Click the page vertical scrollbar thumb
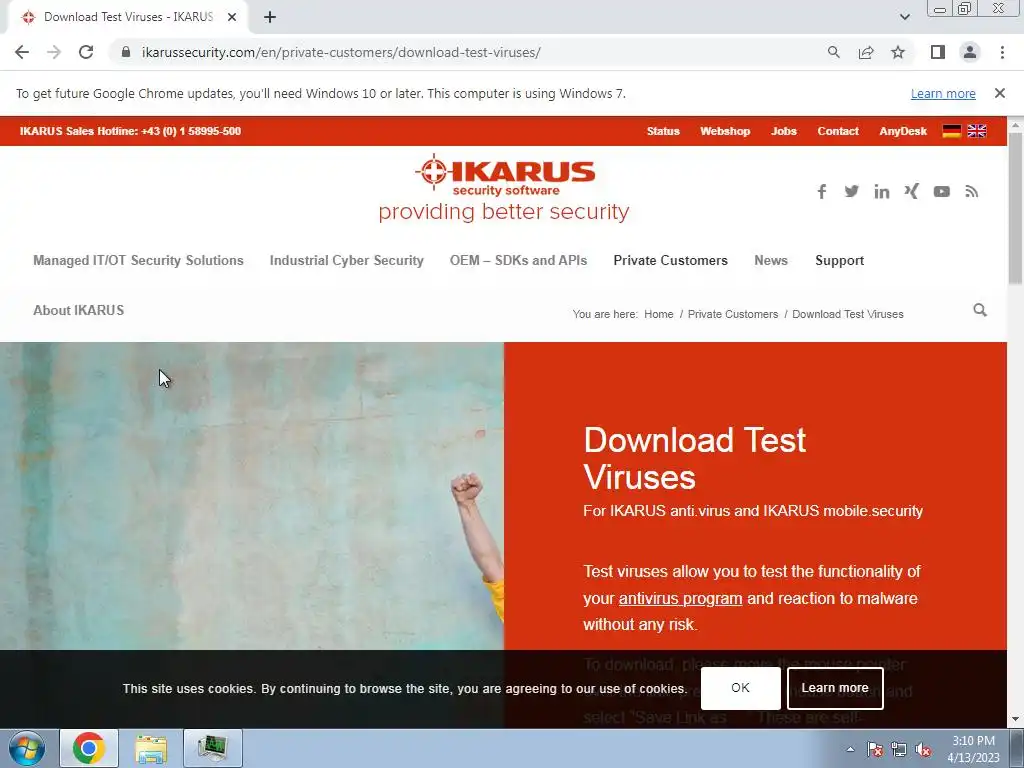 pos(1016,208)
